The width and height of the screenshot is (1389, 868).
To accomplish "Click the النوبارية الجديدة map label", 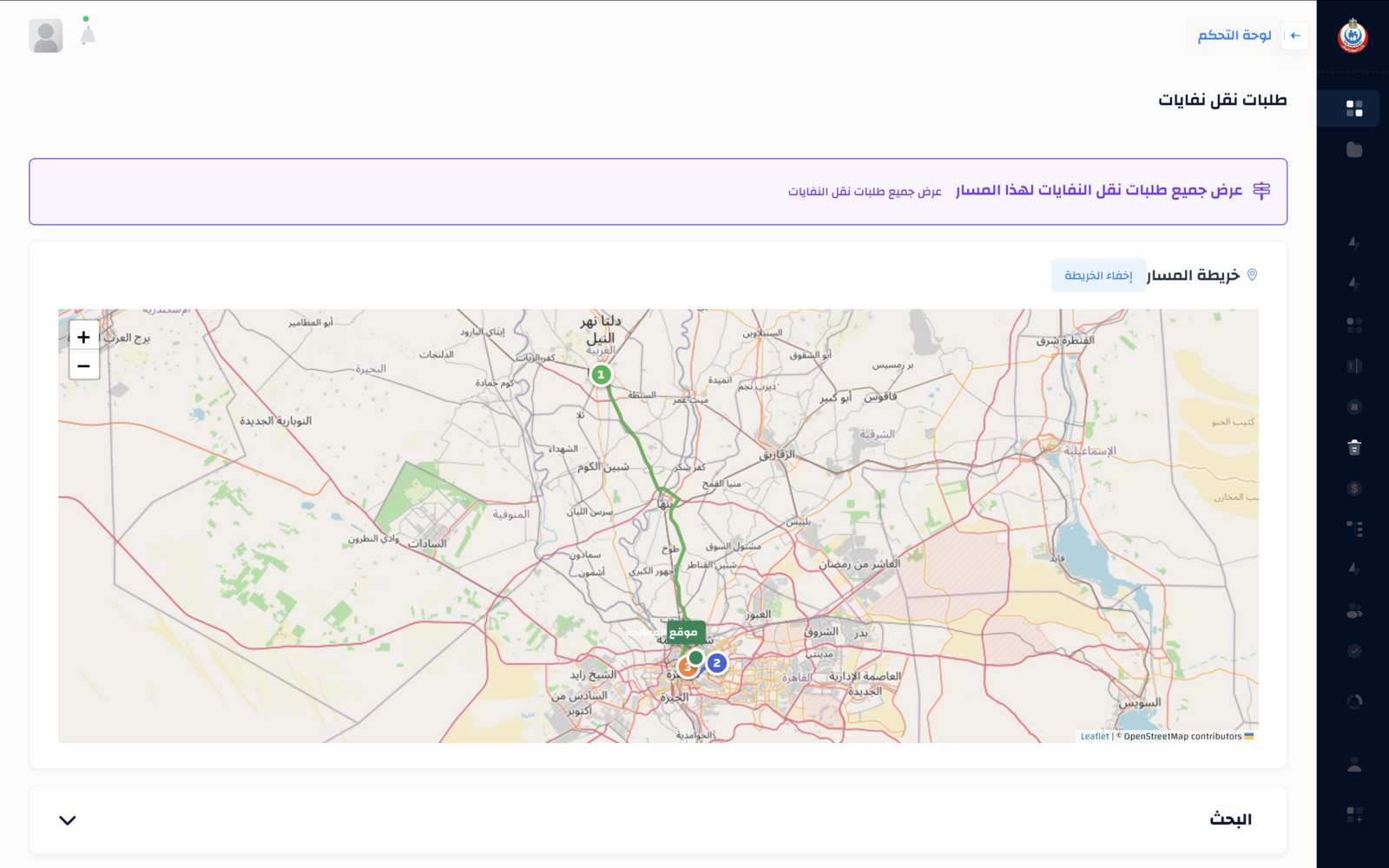I will tap(275, 421).
